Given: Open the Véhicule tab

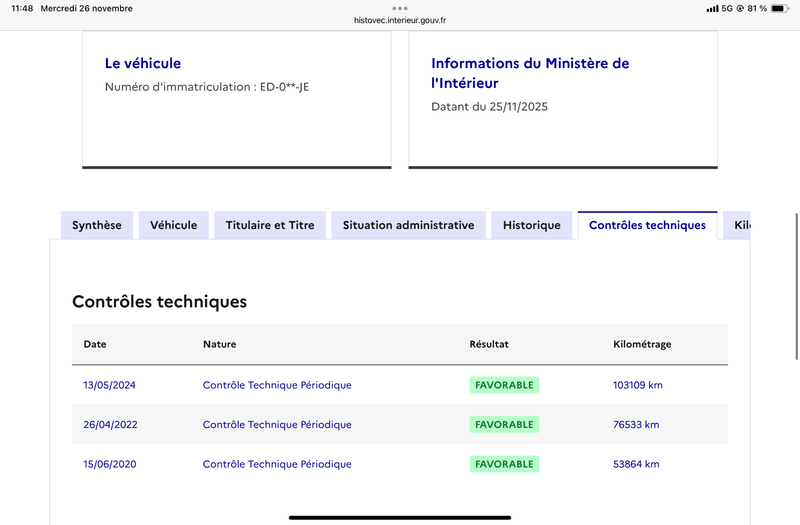Looking at the screenshot, I should (174, 225).
